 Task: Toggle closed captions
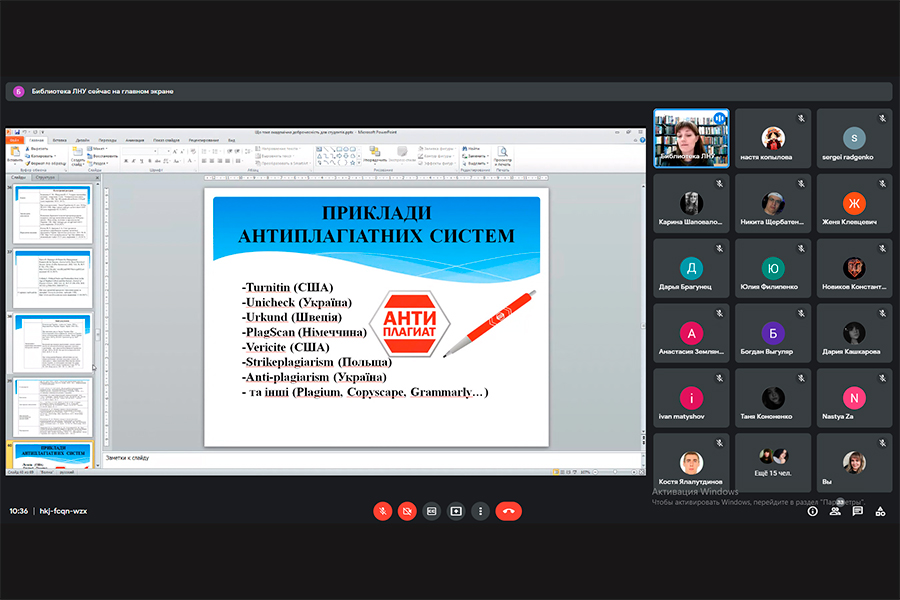click(432, 511)
